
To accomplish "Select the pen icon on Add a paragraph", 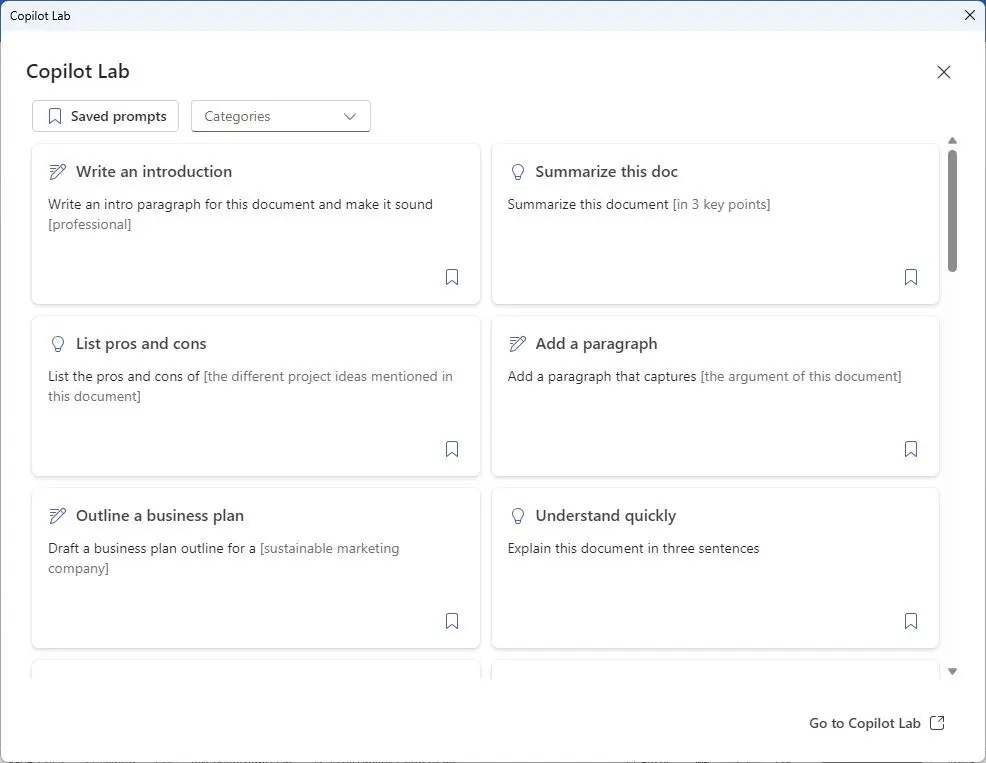I will click(517, 343).
